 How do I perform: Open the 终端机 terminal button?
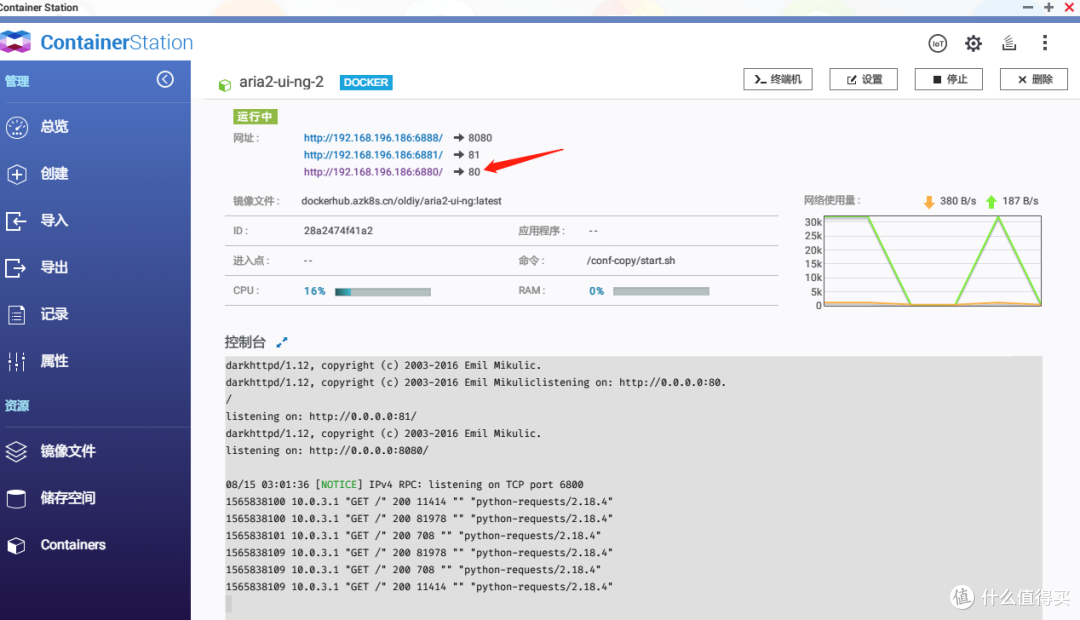778,80
